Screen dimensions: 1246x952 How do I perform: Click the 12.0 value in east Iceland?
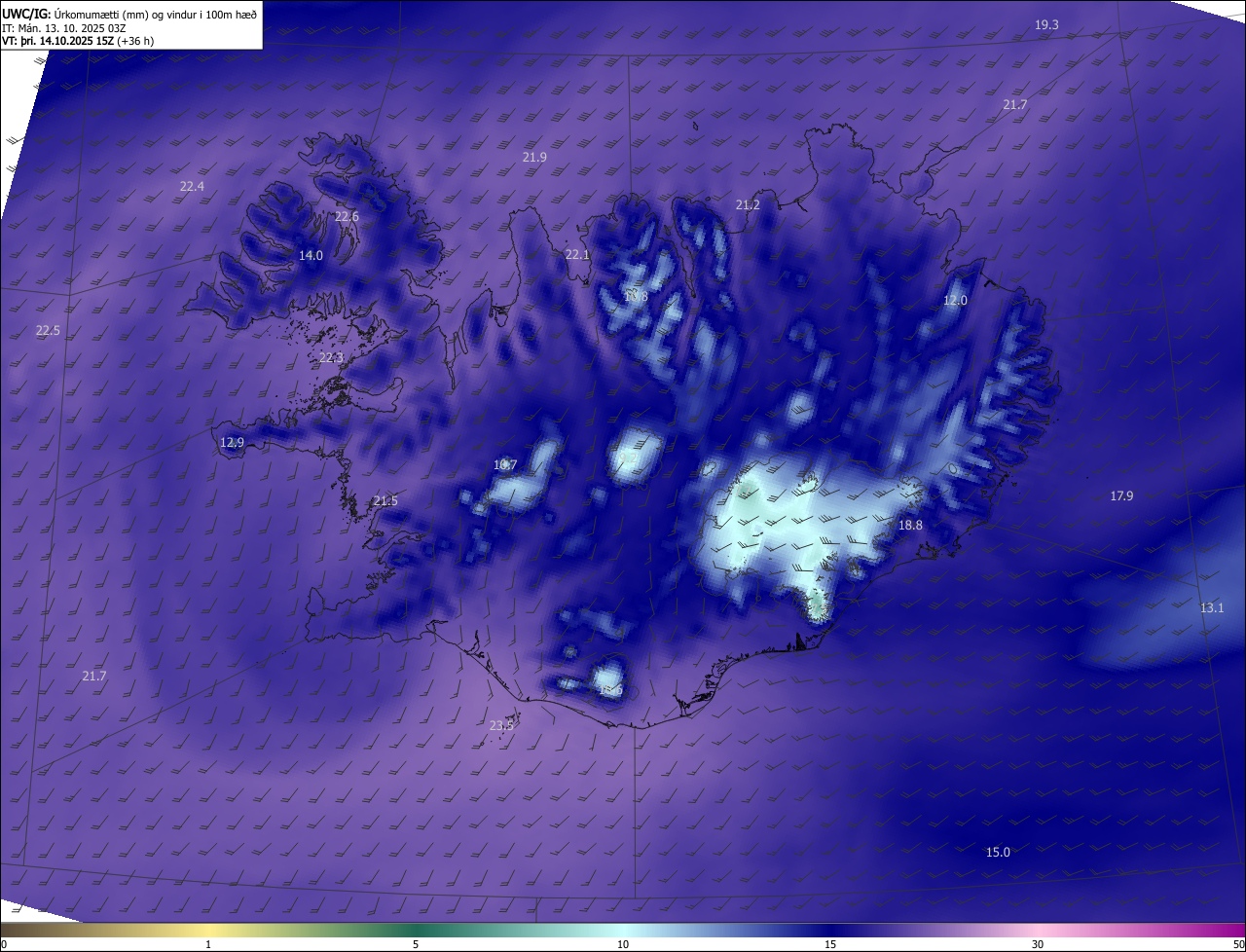(x=955, y=300)
